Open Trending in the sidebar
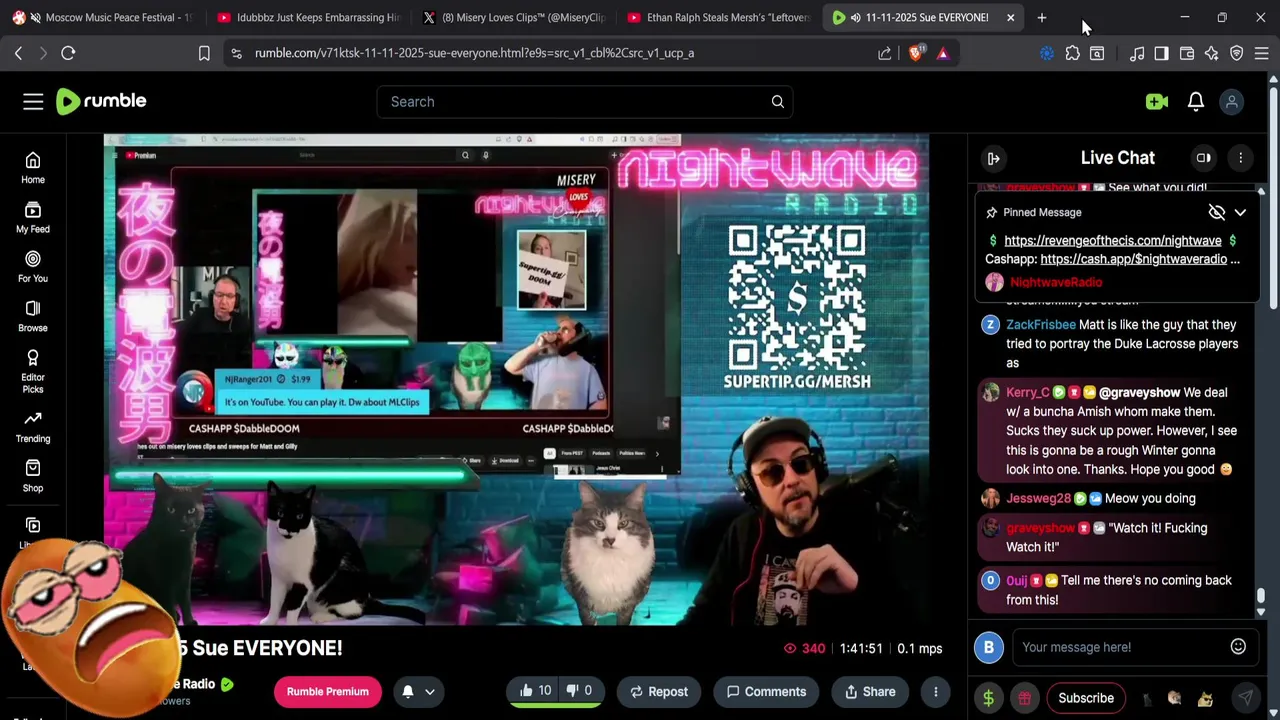The image size is (1280, 720). tap(33, 427)
